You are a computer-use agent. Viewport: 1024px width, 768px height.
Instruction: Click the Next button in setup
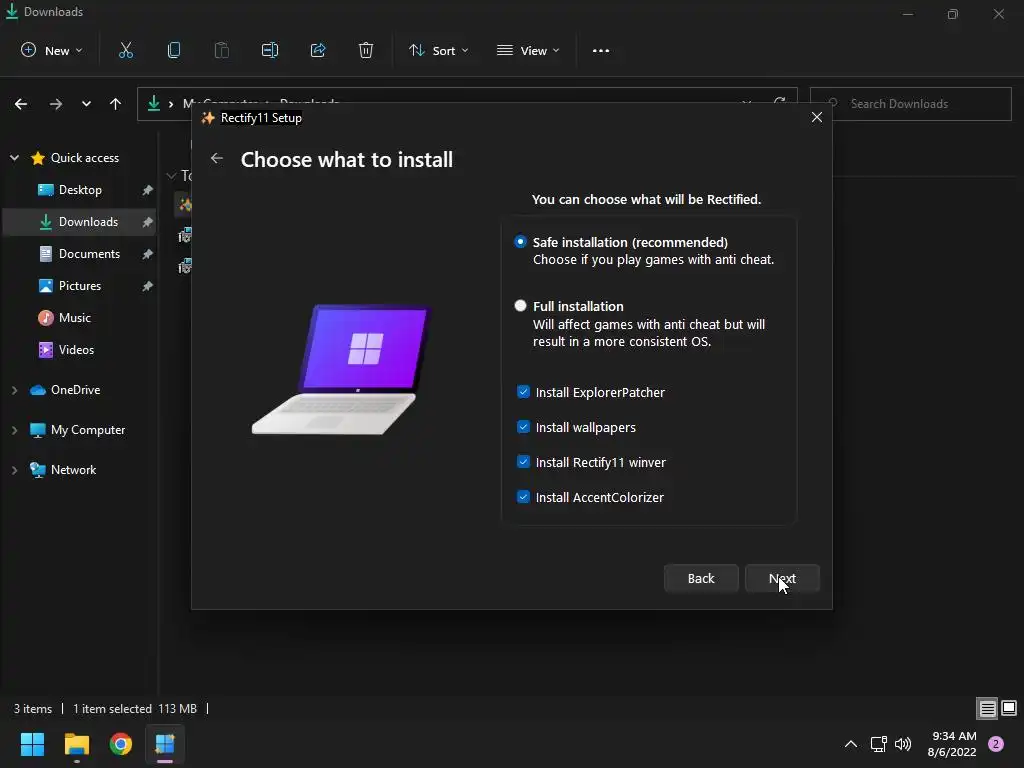point(782,579)
